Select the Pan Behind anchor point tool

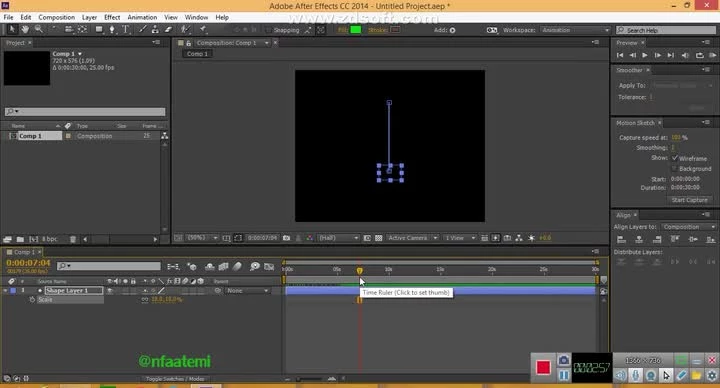click(x=83, y=29)
